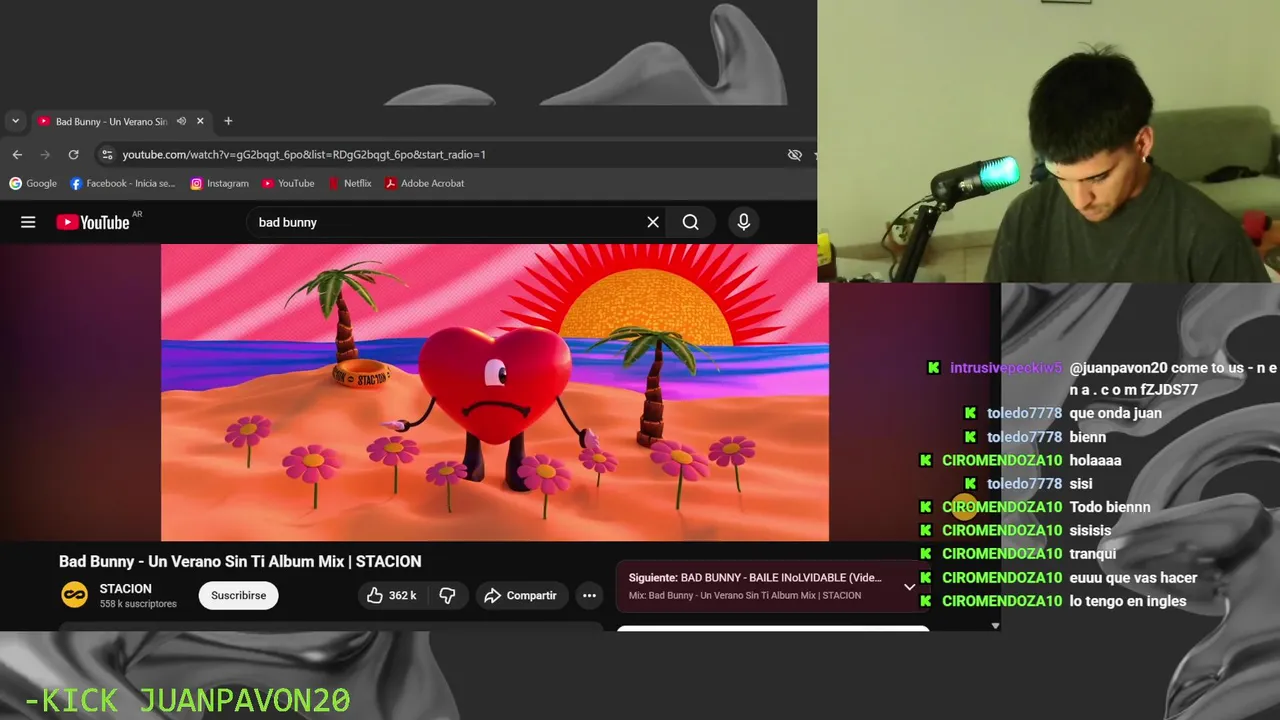This screenshot has width=1280, height=720.
Task: Expand the Siguiente playlist panel chevron
Action: [x=909, y=587]
